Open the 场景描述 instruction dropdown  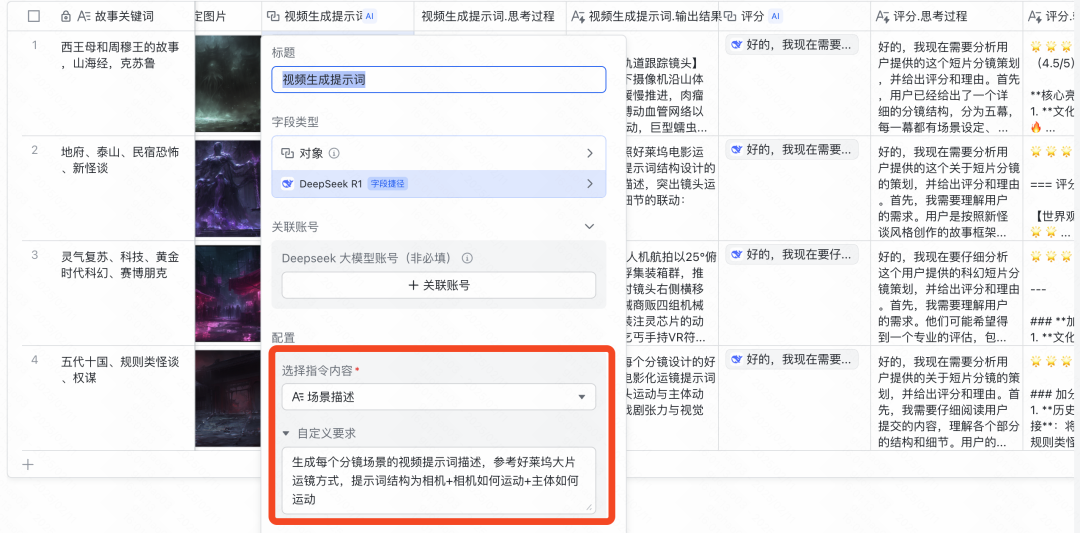(439, 397)
